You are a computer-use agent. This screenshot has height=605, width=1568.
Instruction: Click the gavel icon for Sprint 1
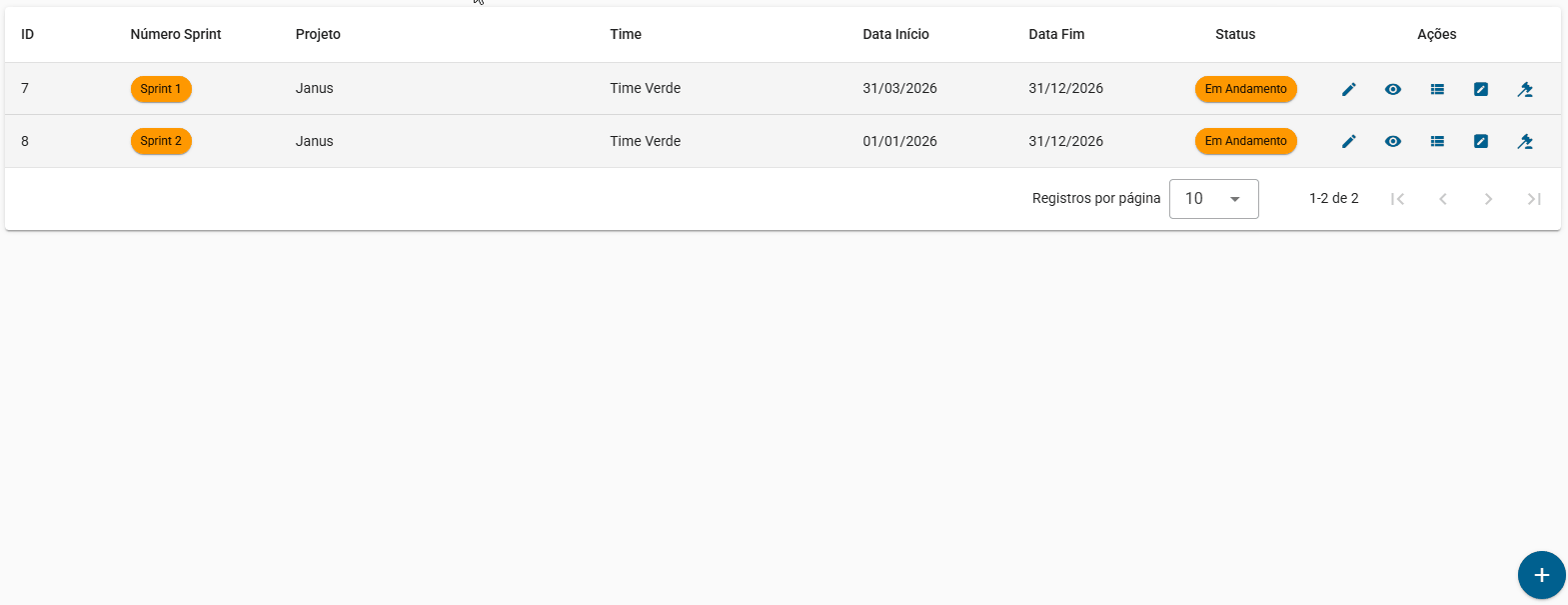(x=1525, y=89)
